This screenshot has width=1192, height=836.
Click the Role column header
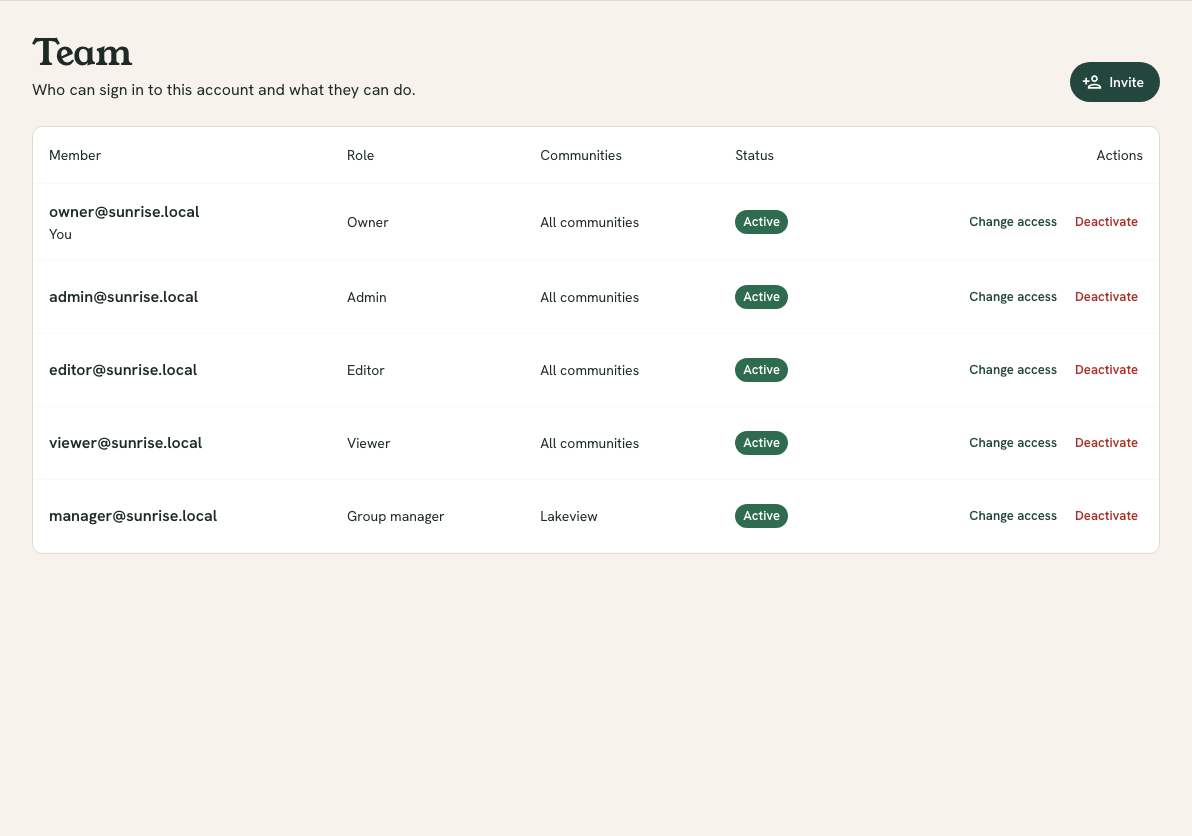[x=360, y=155]
